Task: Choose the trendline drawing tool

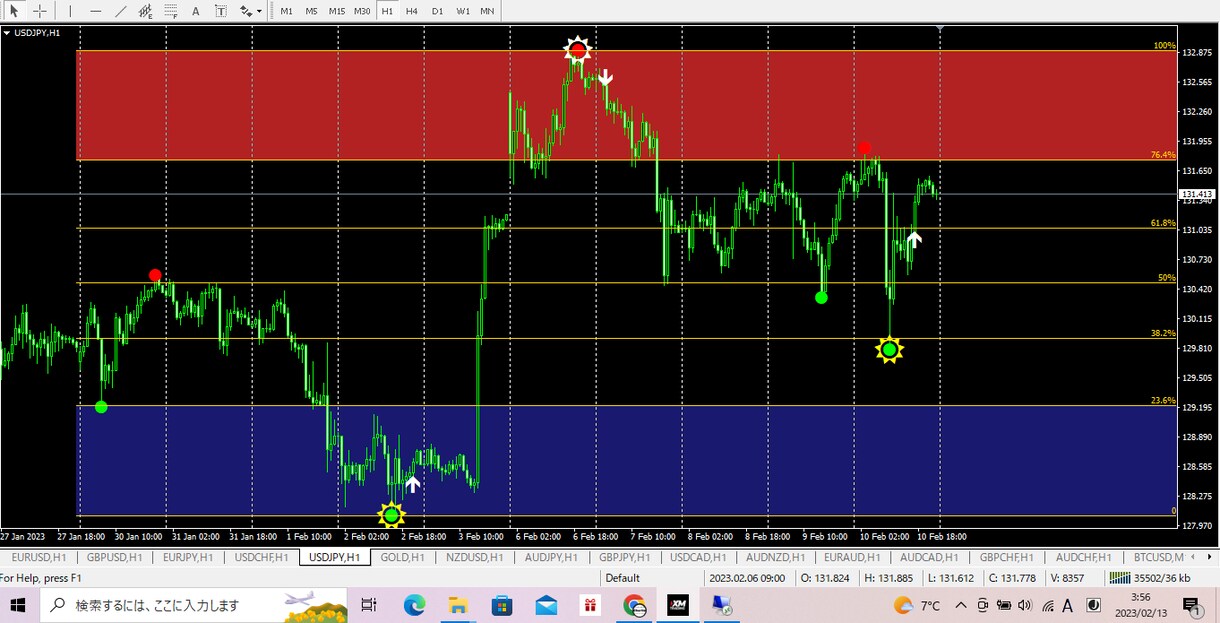Action: [121, 11]
